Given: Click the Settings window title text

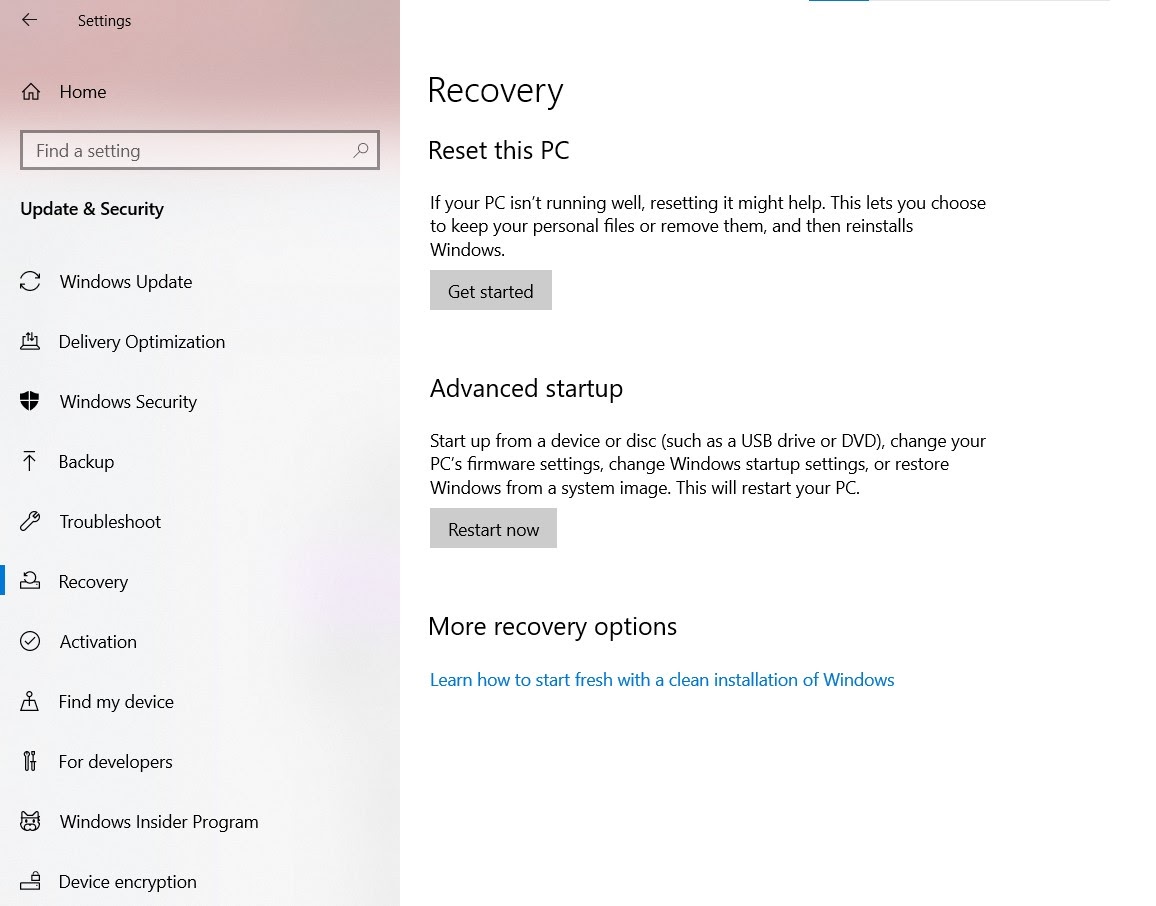Looking at the screenshot, I should (x=105, y=21).
